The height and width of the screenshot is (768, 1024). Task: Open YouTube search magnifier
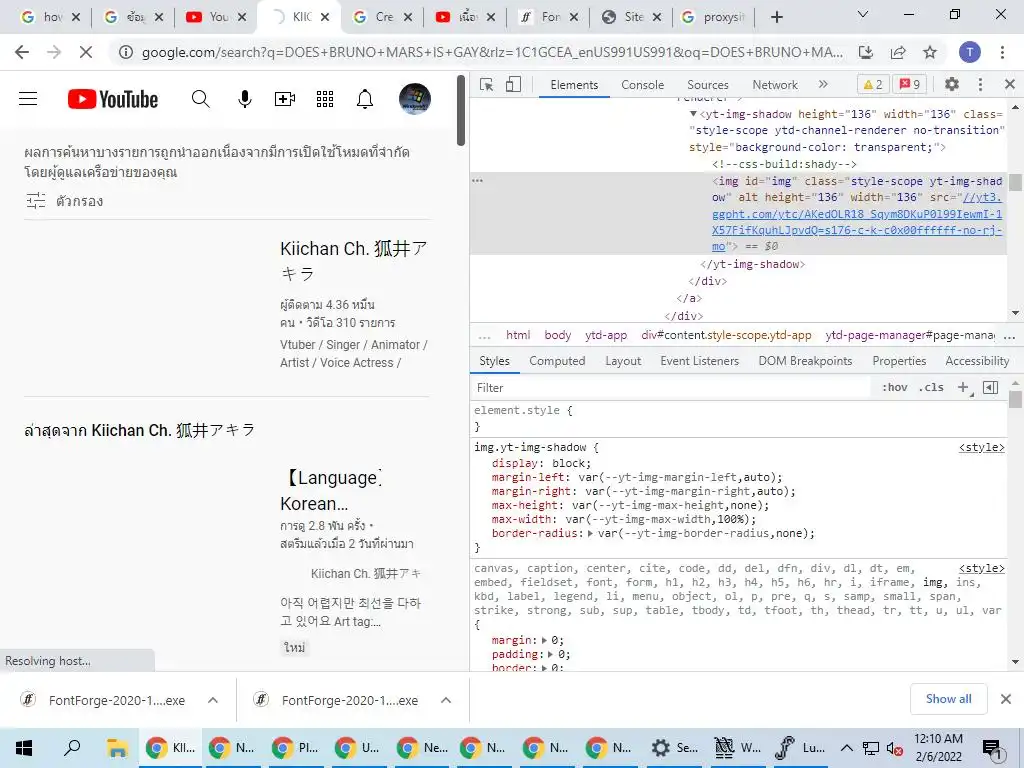(200, 99)
